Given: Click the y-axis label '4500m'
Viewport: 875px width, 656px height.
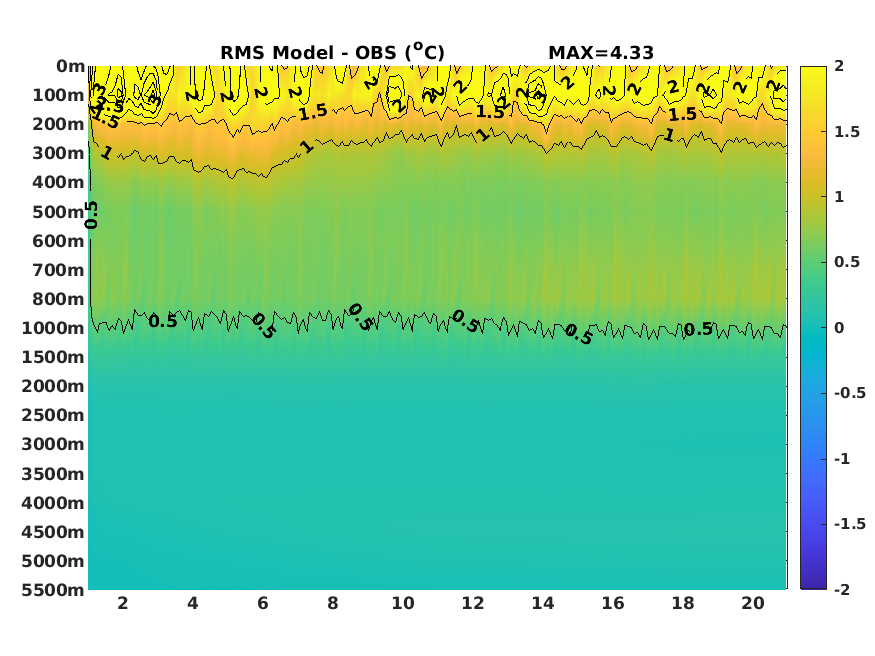Looking at the screenshot, I should click(x=53, y=532).
